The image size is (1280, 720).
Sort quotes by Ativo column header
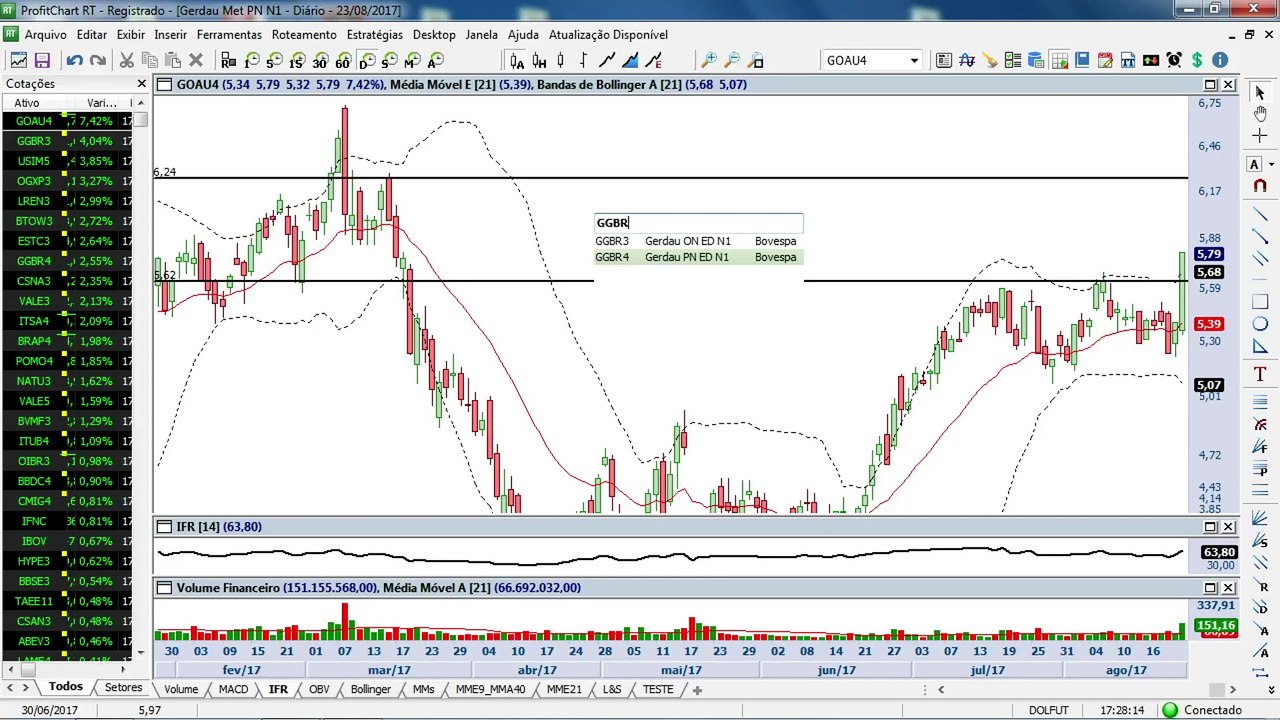click(27, 103)
